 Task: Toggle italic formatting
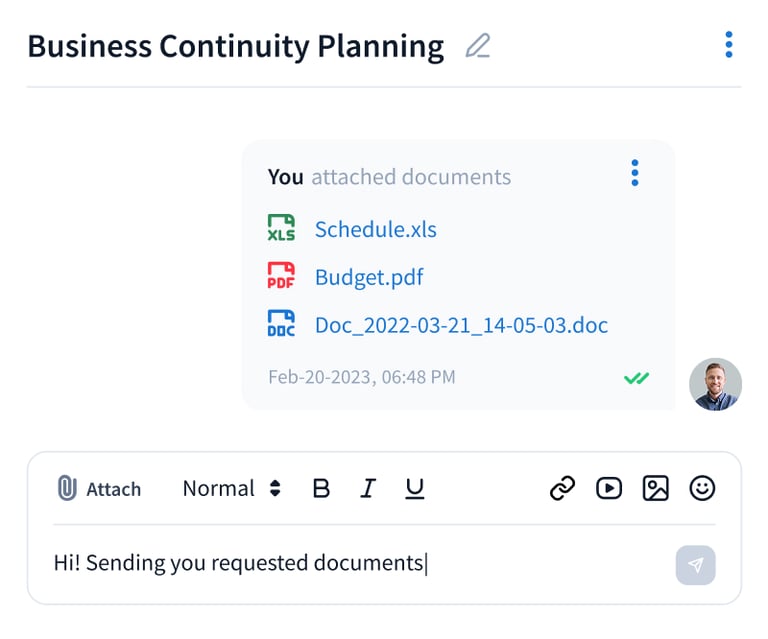(368, 489)
